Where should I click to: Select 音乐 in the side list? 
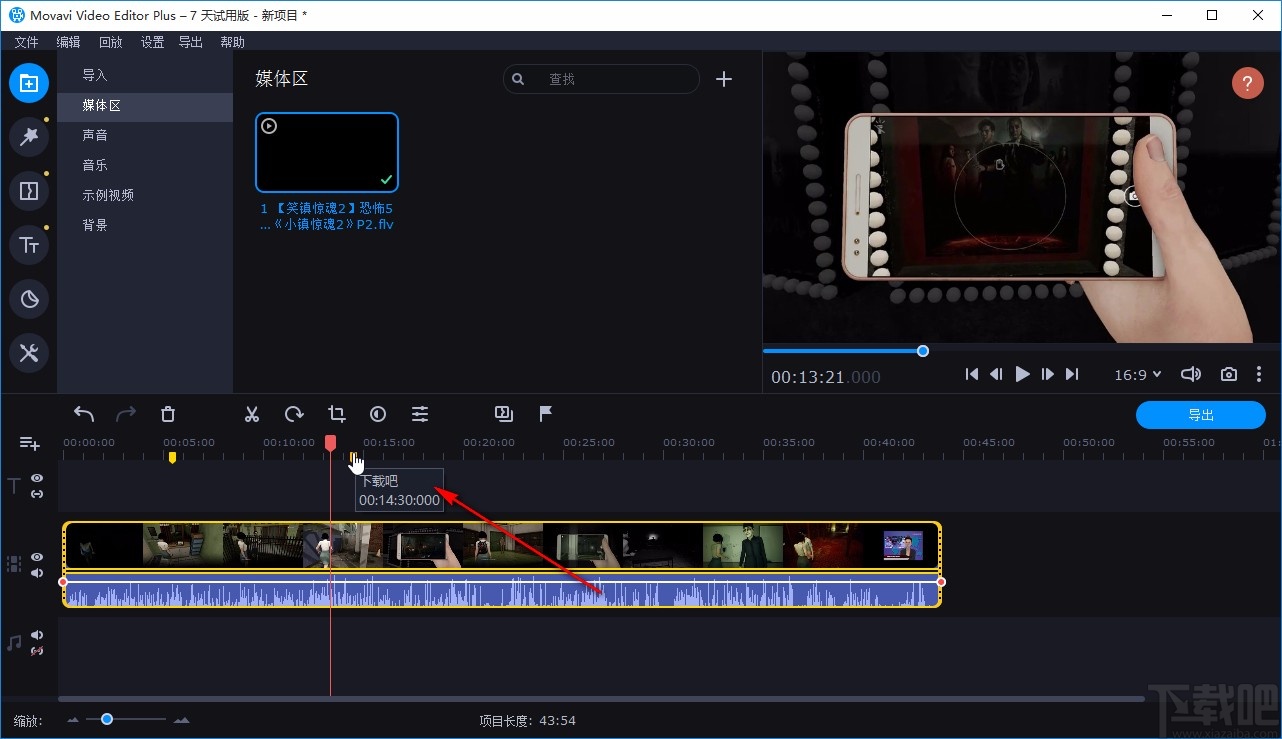pyautogui.click(x=145, y=165)
